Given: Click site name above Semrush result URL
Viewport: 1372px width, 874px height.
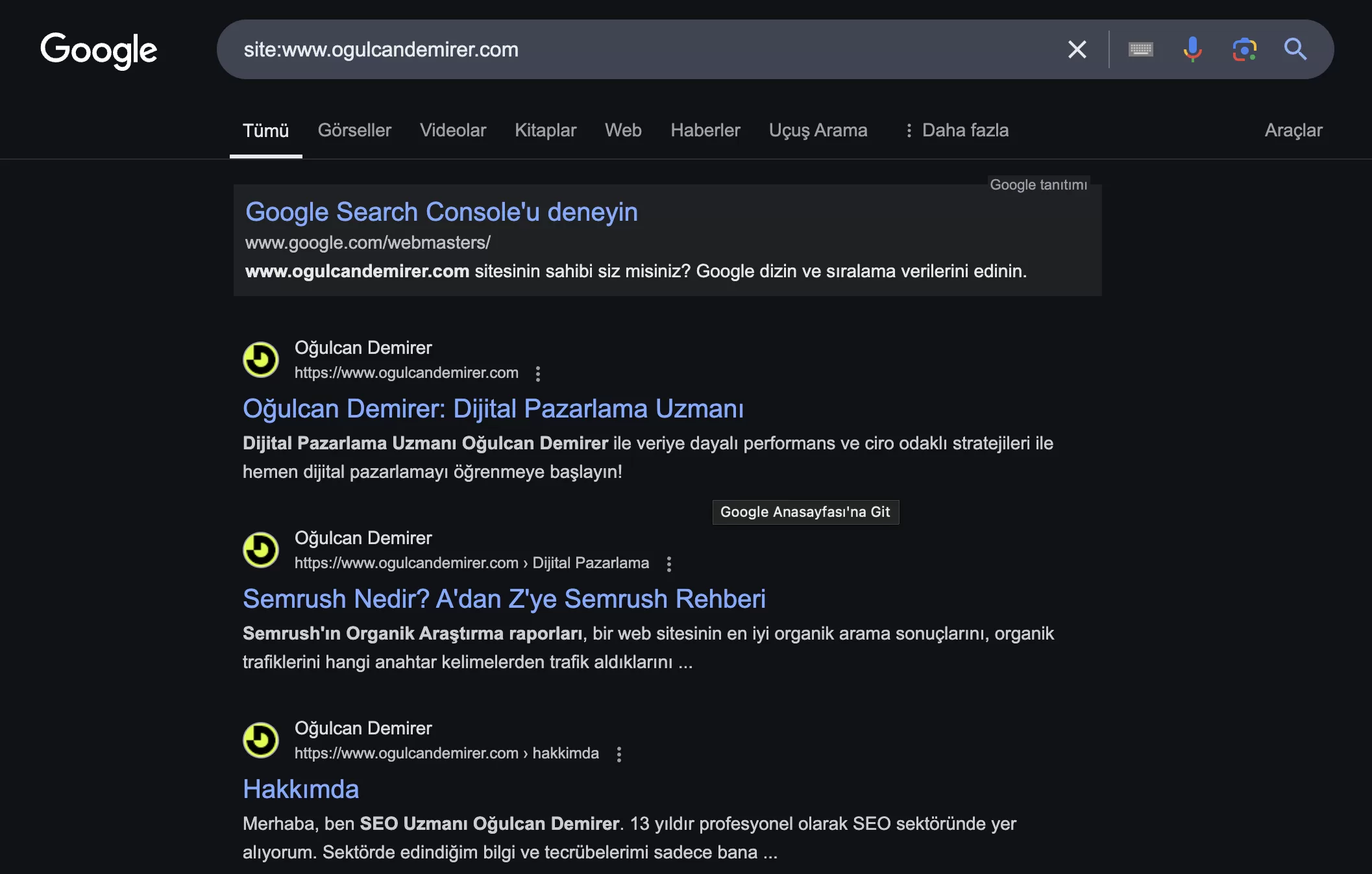Looking at the screenshot, I should (363, 538).
